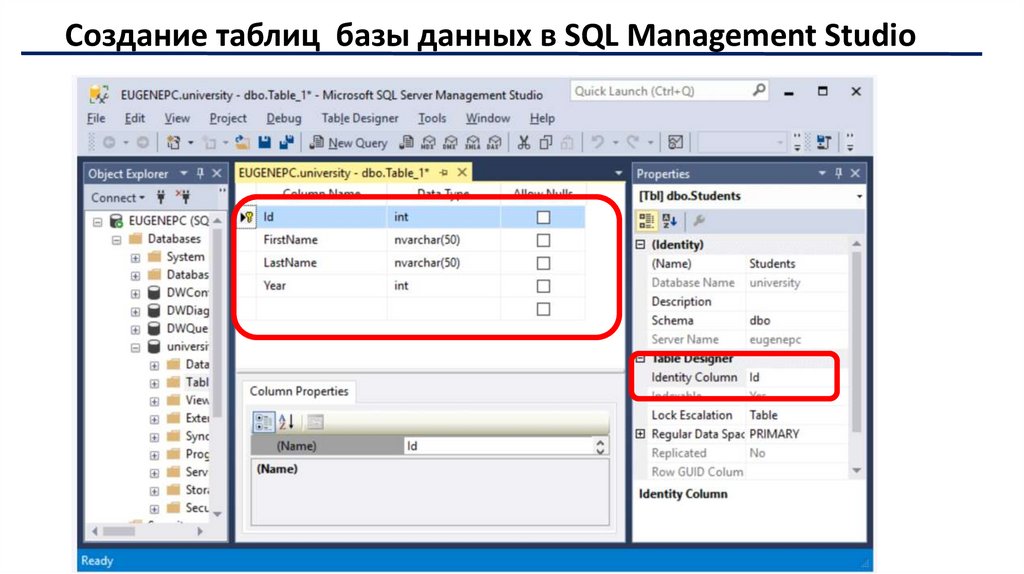Click the Undo arrow icon
Image resolution: width=1024 pixels, height=574 pixels.
[x=597, y=142]
